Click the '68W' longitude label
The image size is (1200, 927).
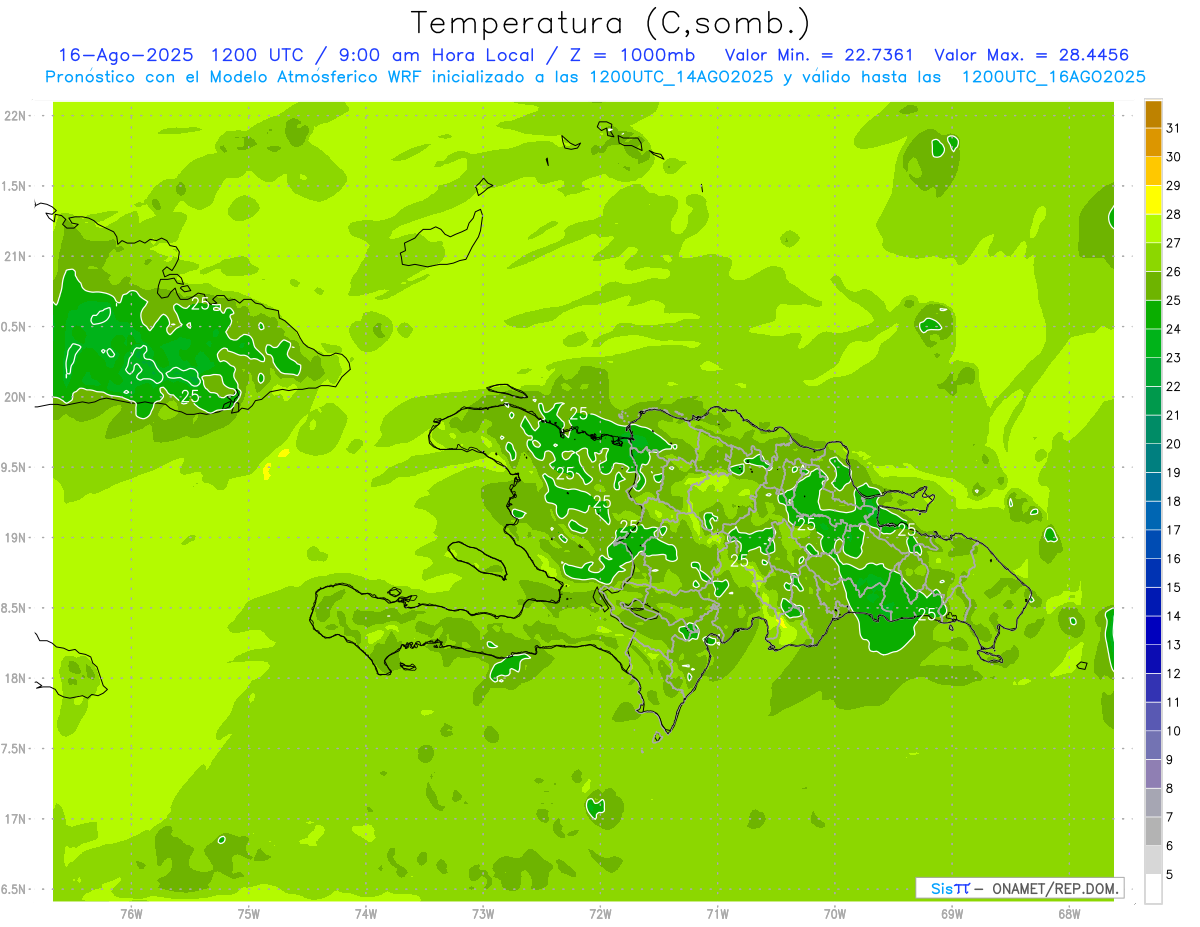point(1069,913)
